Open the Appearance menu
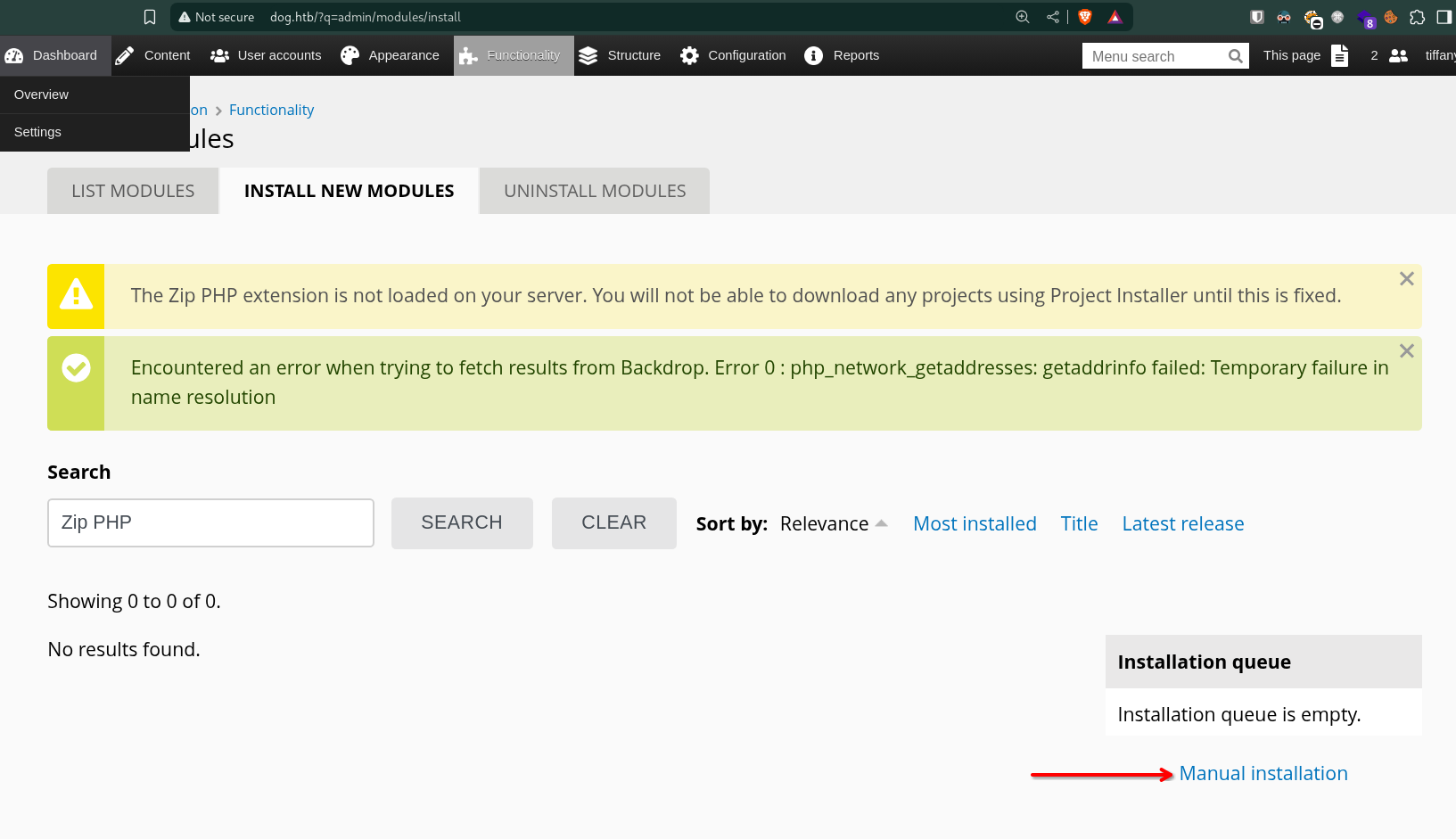The width and height of the screenshot is (1456, 839). point(390,55)
